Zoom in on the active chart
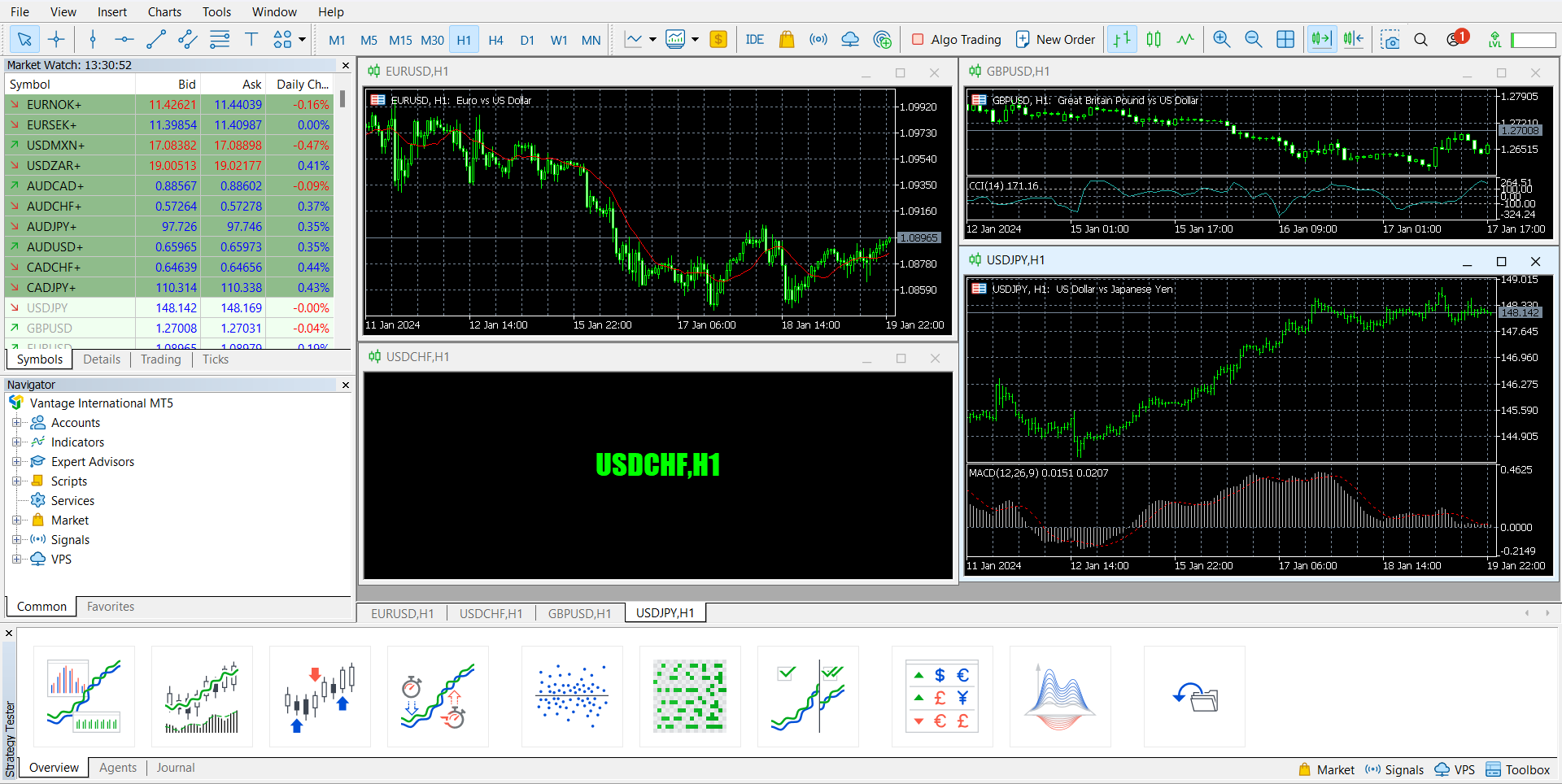 [1221, 39]
